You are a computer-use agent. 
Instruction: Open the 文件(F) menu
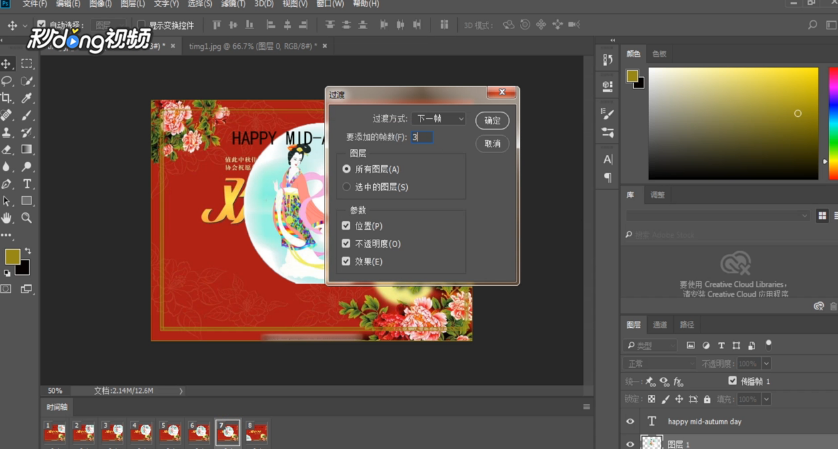[34, 4]
